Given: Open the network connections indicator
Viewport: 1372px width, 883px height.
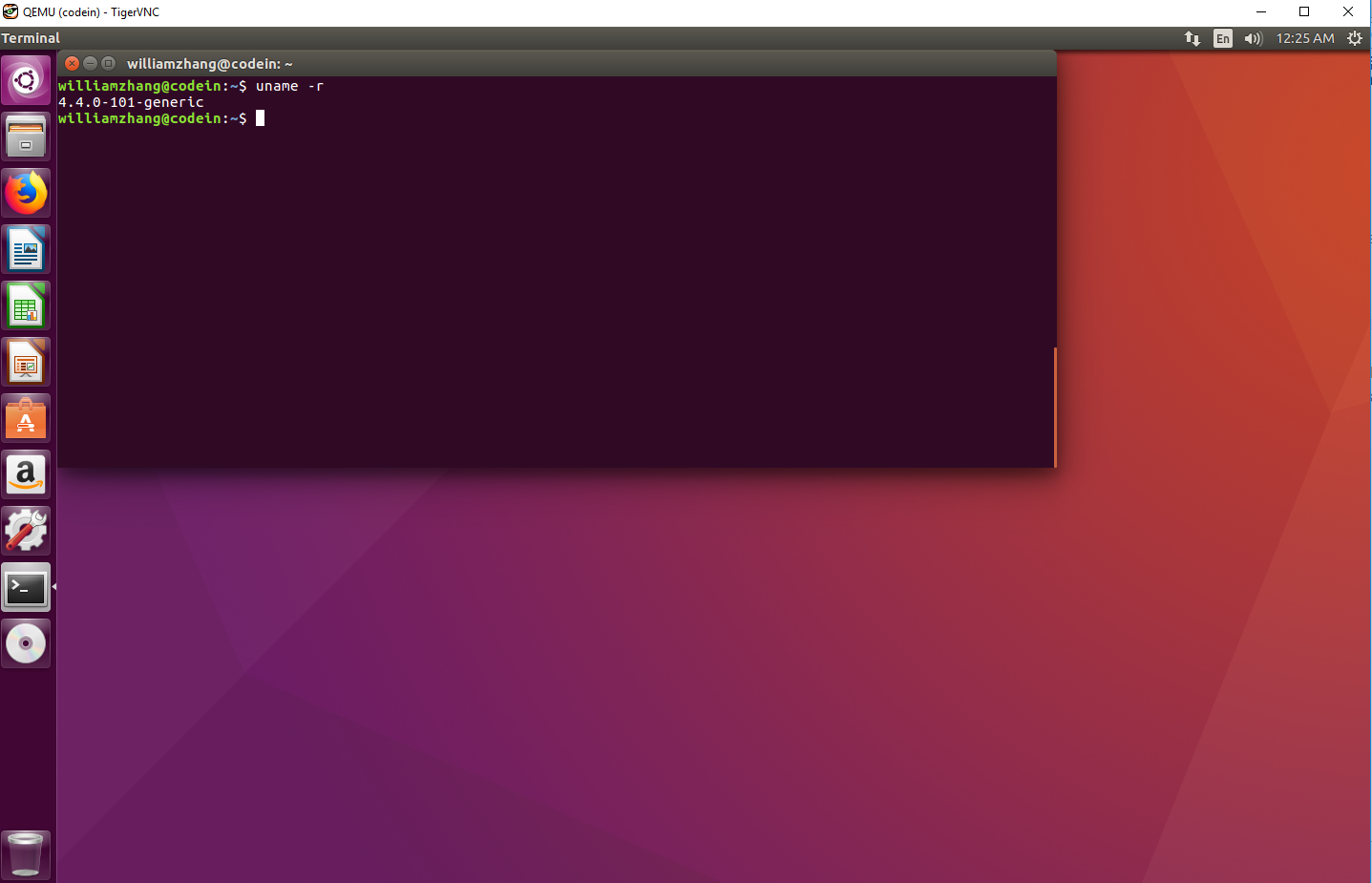Looking at the screenshot, I should [1193, 38].
